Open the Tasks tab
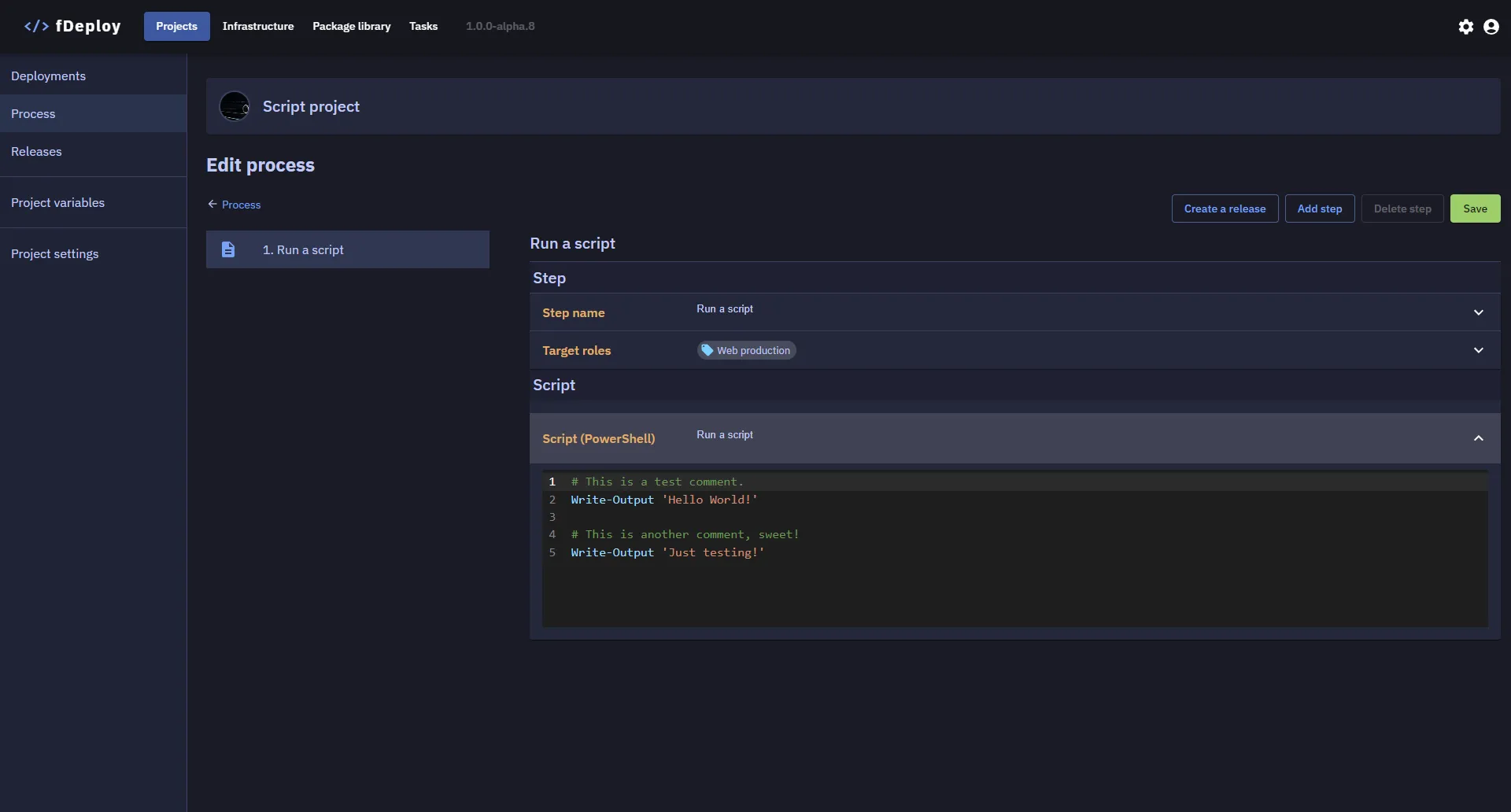 pos(423,26)
